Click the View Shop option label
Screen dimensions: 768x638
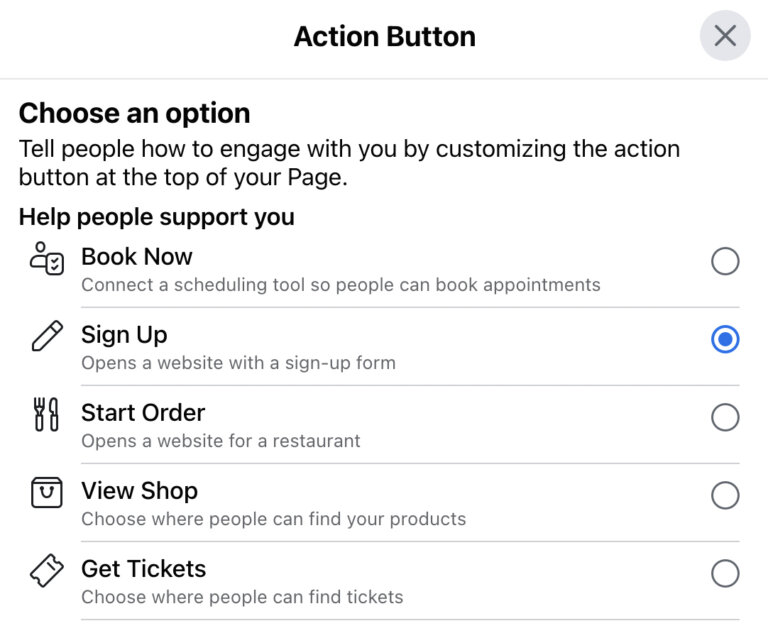[x=139, y=491]
